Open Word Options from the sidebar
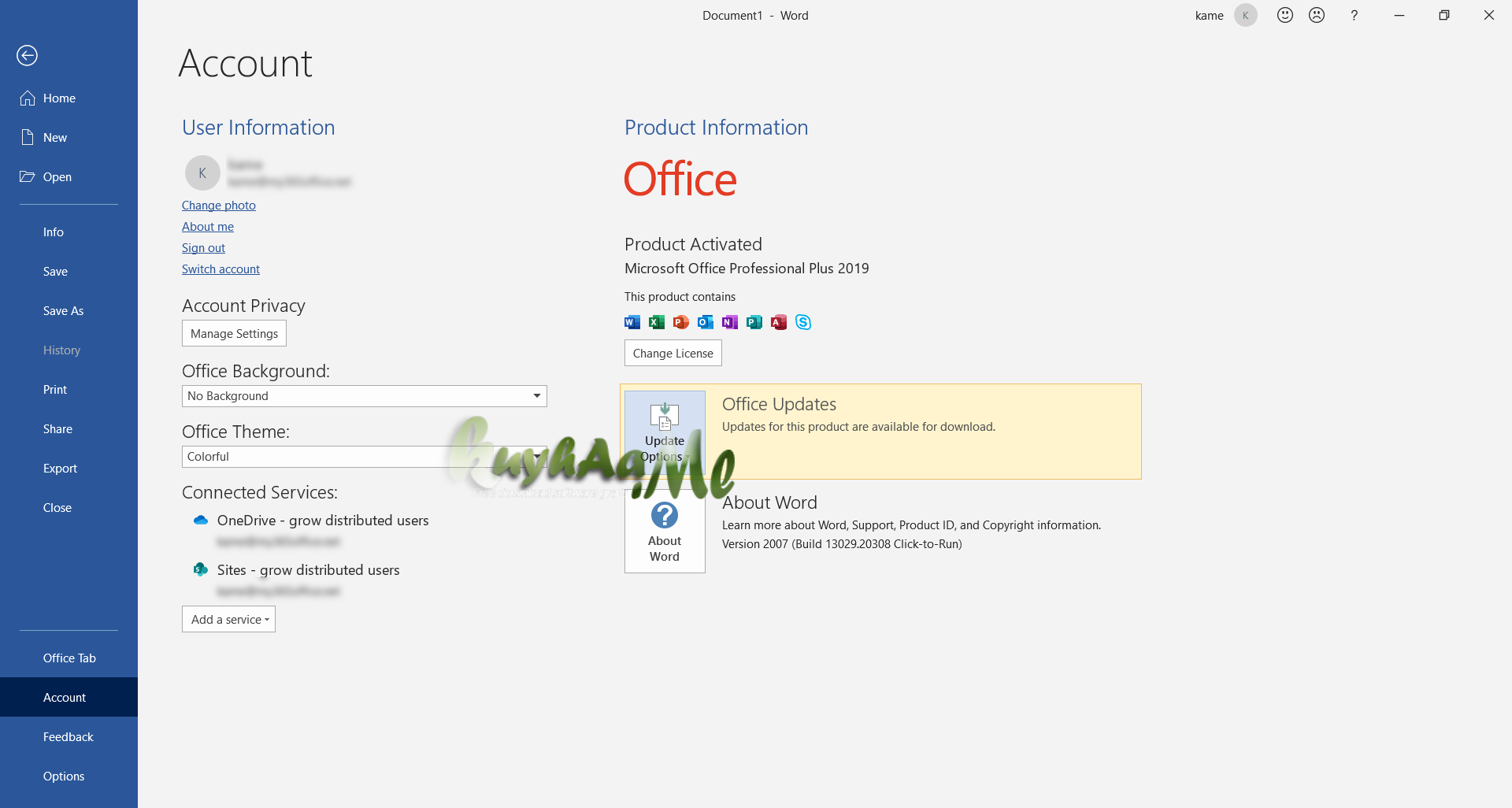Image resolution: width=1512 pixels, height=808 pixels. [69, 776]
